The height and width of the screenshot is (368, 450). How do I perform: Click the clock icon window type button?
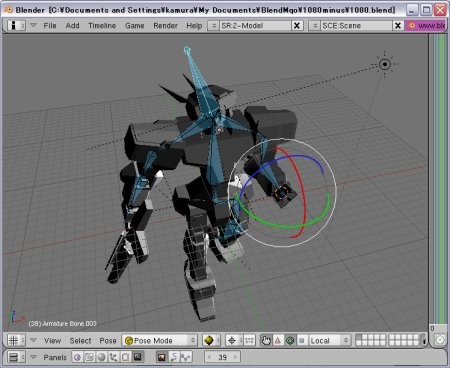(440, 340)
